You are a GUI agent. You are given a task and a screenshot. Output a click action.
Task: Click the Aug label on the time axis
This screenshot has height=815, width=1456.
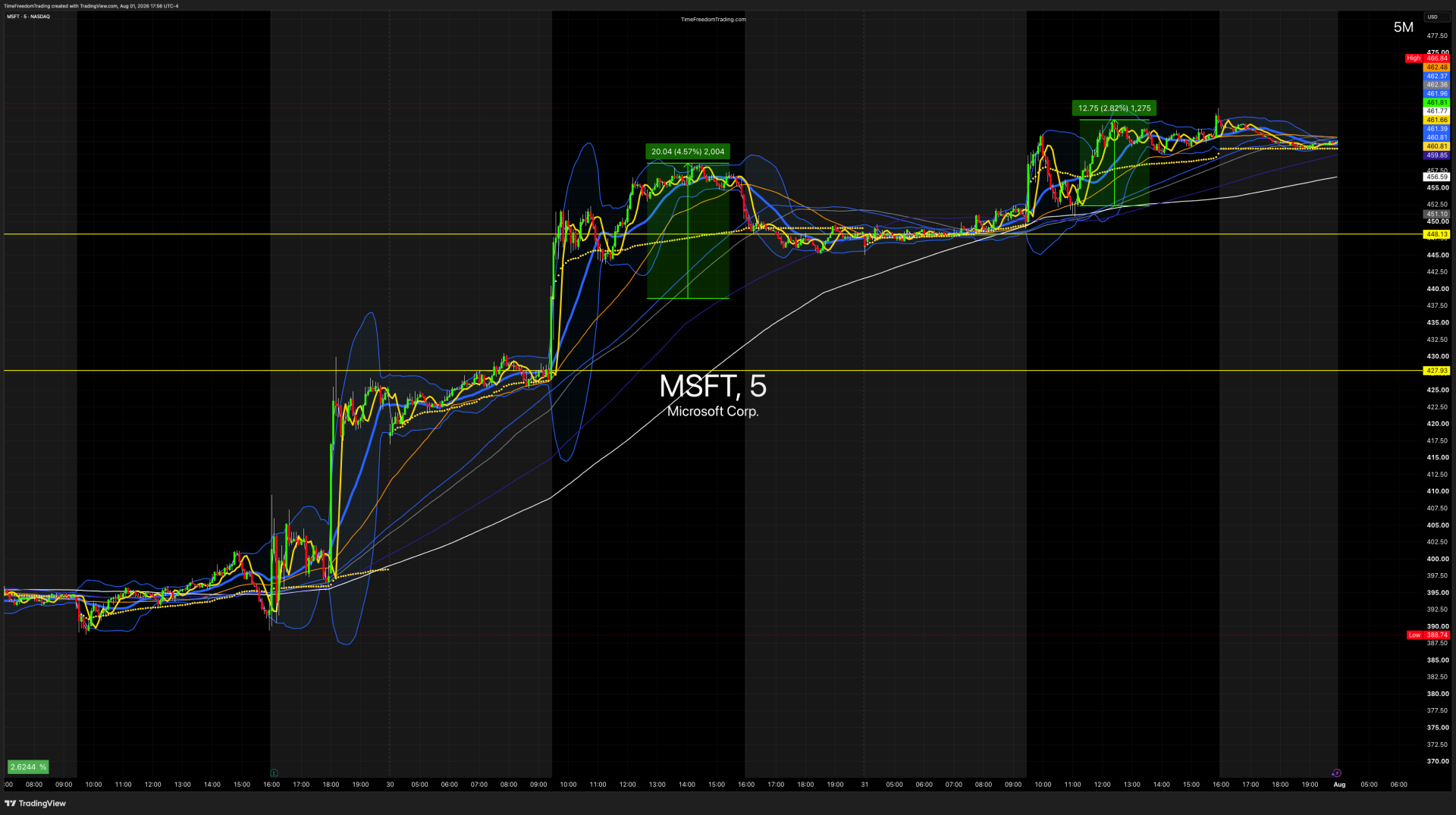[1339, 785]
